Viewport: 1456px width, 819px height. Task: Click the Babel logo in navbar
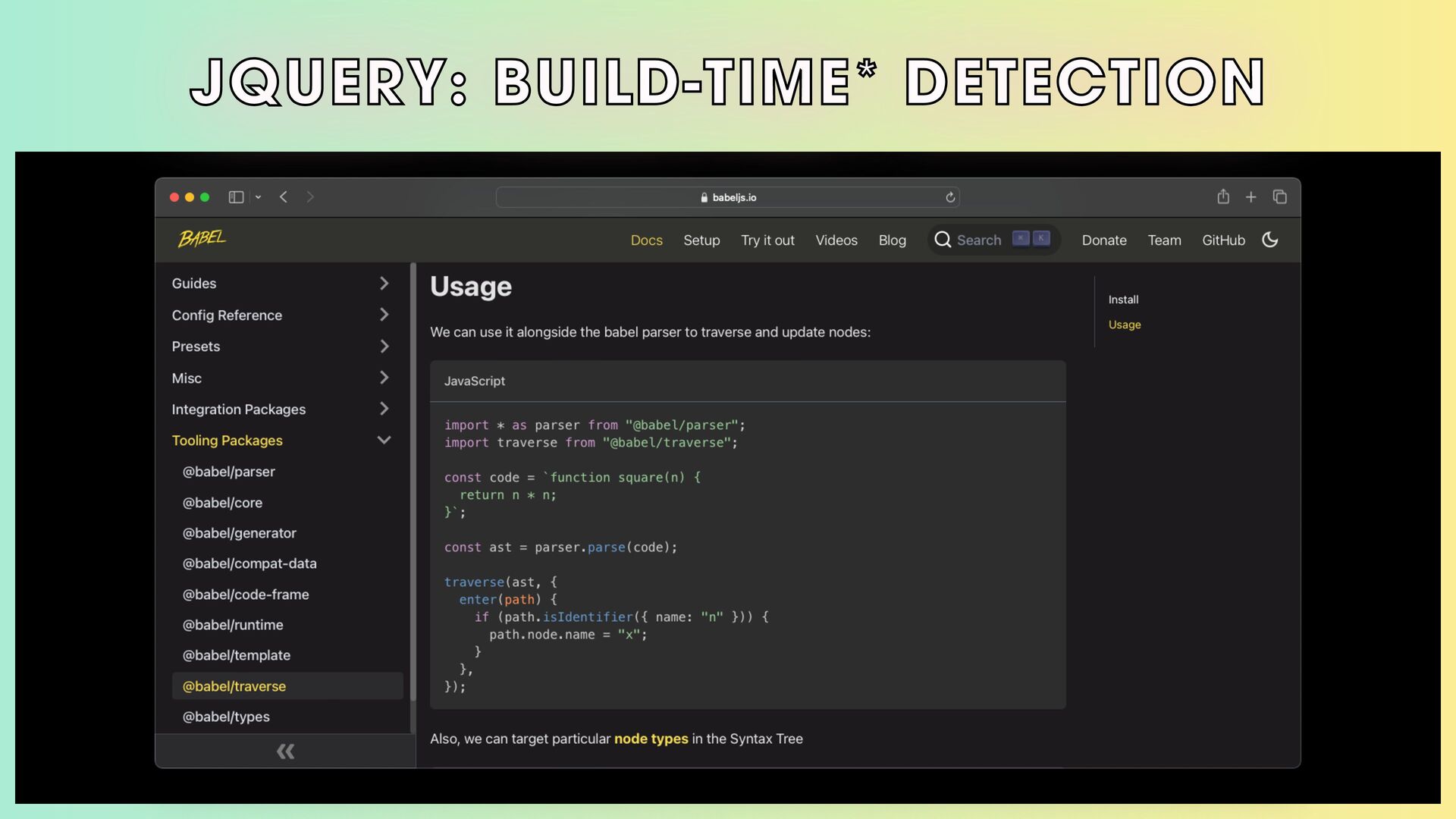tap(202, 239)
